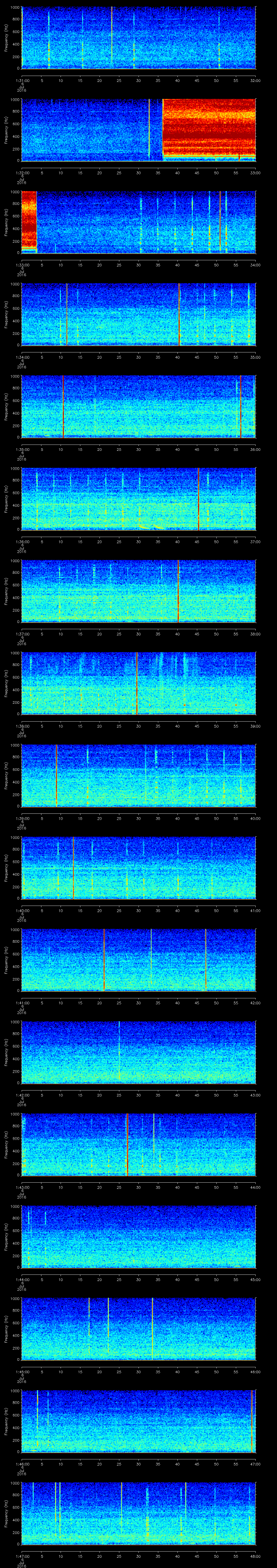The width and height of the screenshot is (277, 1568).
Task: Select the 39:00 end time label
Action: point(255,726)
